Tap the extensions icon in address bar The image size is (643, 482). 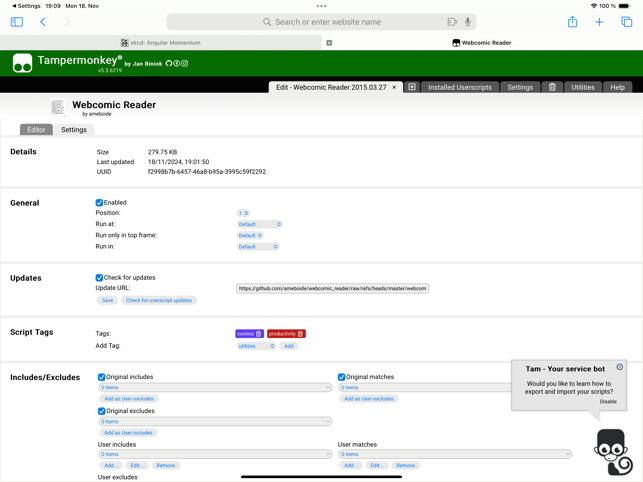coord(452,22)
